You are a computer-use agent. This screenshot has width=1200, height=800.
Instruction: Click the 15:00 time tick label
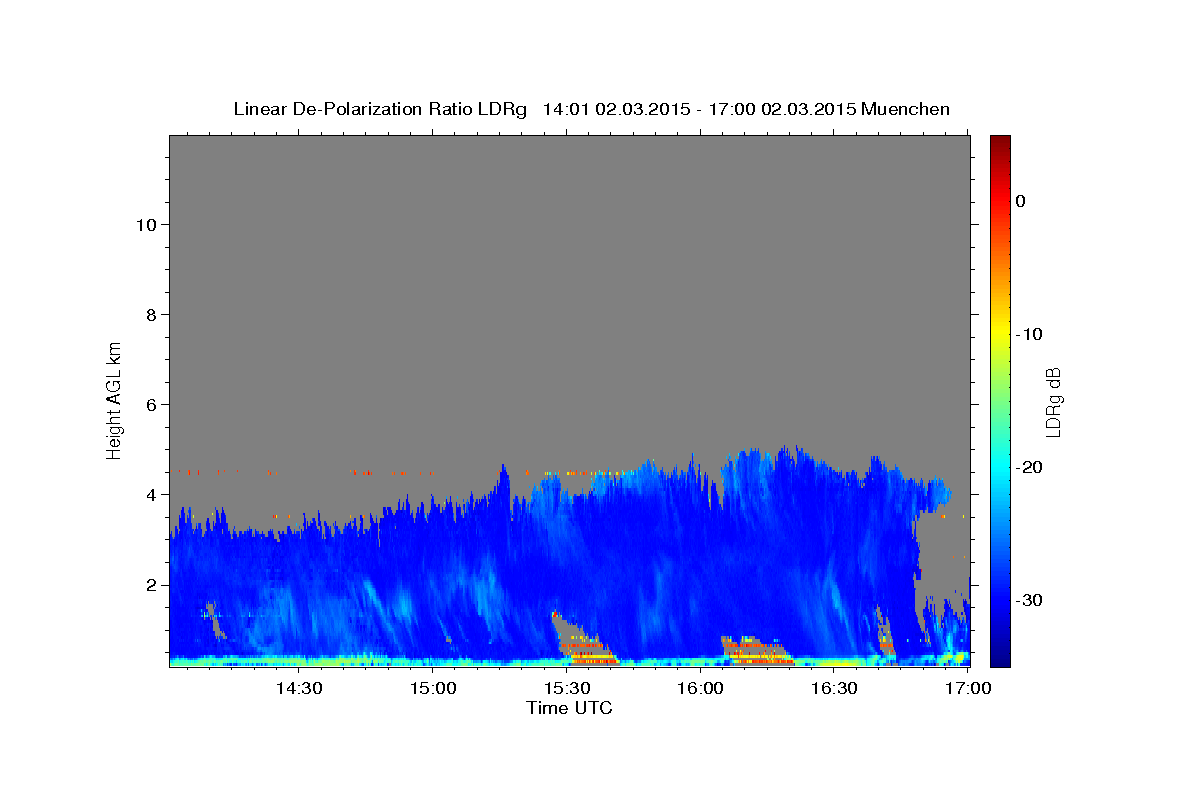(x=433, y=688)
